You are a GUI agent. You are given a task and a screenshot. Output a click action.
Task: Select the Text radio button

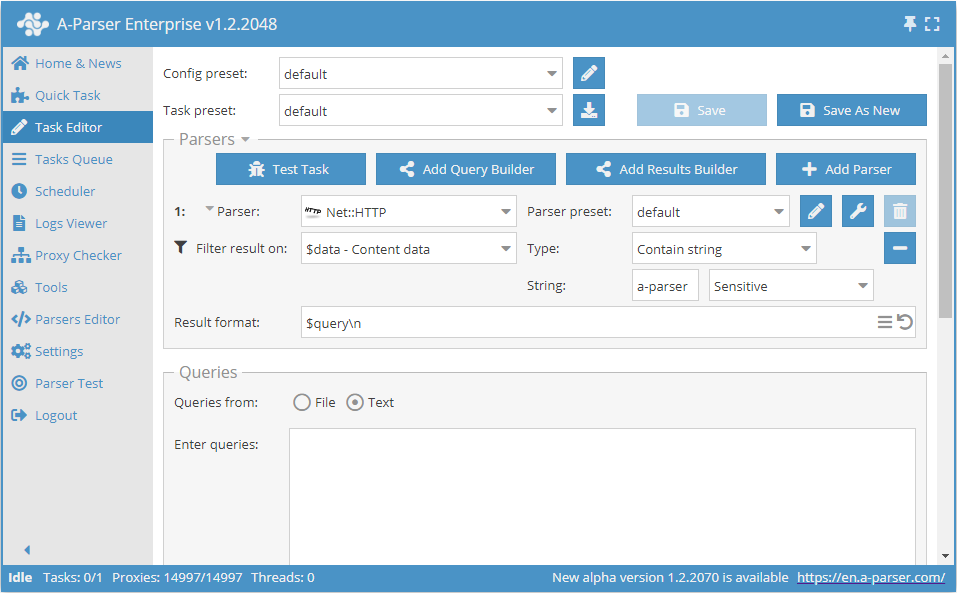[x=355, y=402]
